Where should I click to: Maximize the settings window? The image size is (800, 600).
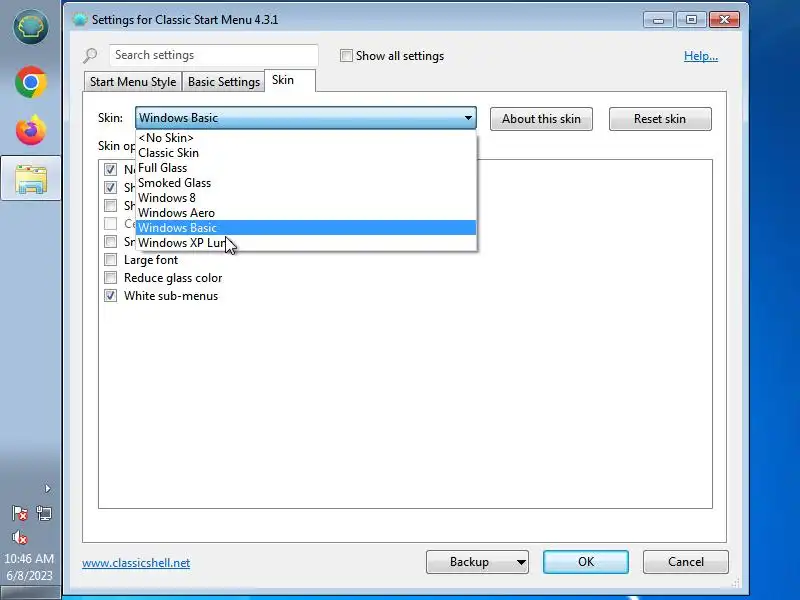[691, 20]
